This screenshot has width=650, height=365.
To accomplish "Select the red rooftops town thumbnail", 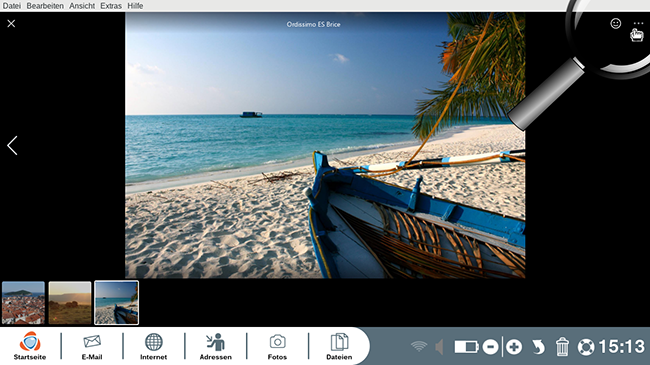I will tap(23, 303).
